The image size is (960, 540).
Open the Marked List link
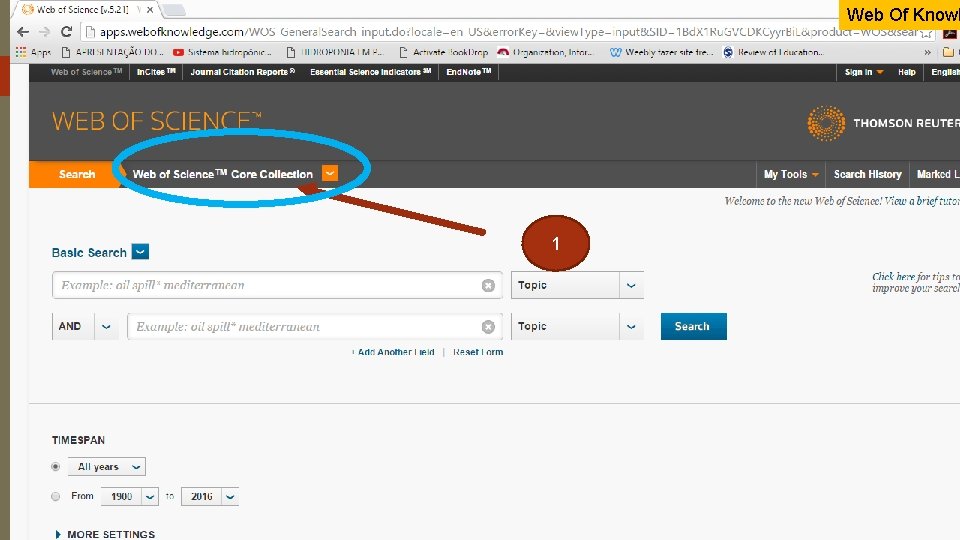[x=937, y=174]
